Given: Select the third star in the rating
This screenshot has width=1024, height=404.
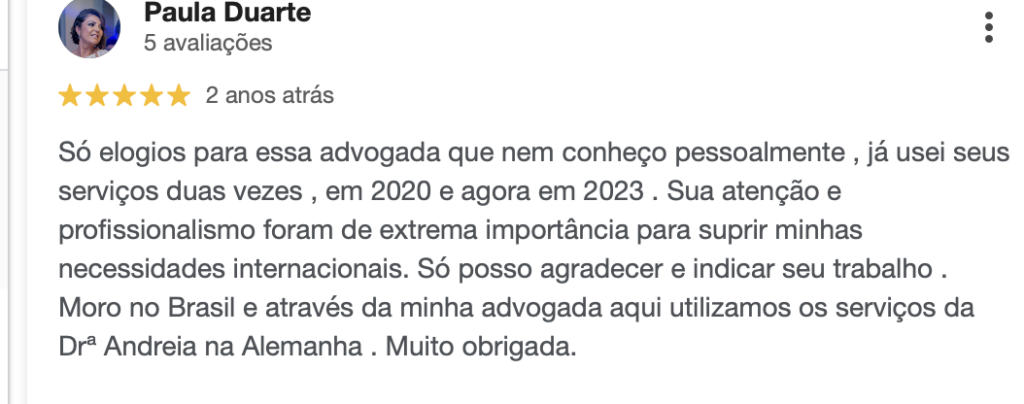Looking at the screenshot, I should coord(124,96).
